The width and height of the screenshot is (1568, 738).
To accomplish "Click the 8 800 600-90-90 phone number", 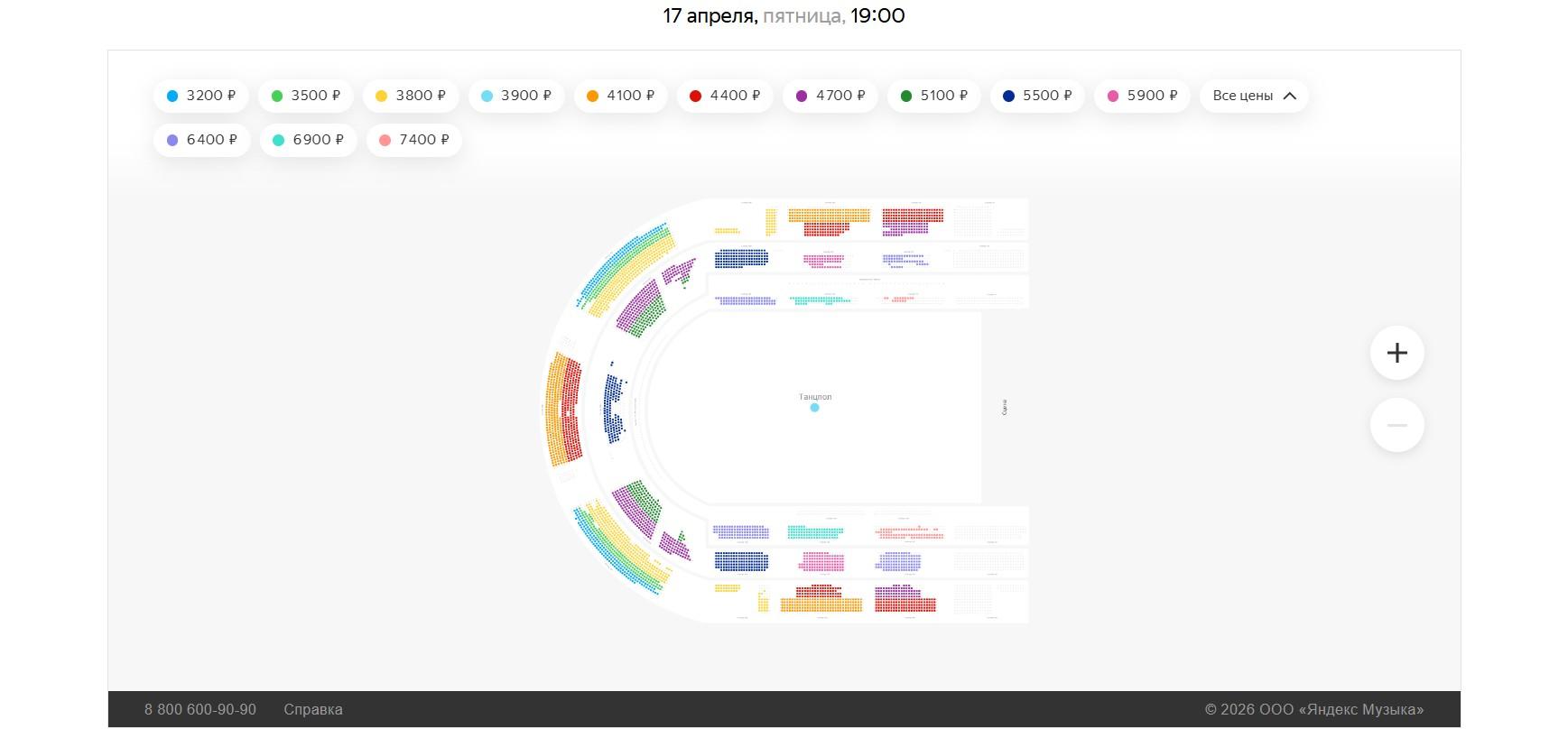I will click(200, 709).
